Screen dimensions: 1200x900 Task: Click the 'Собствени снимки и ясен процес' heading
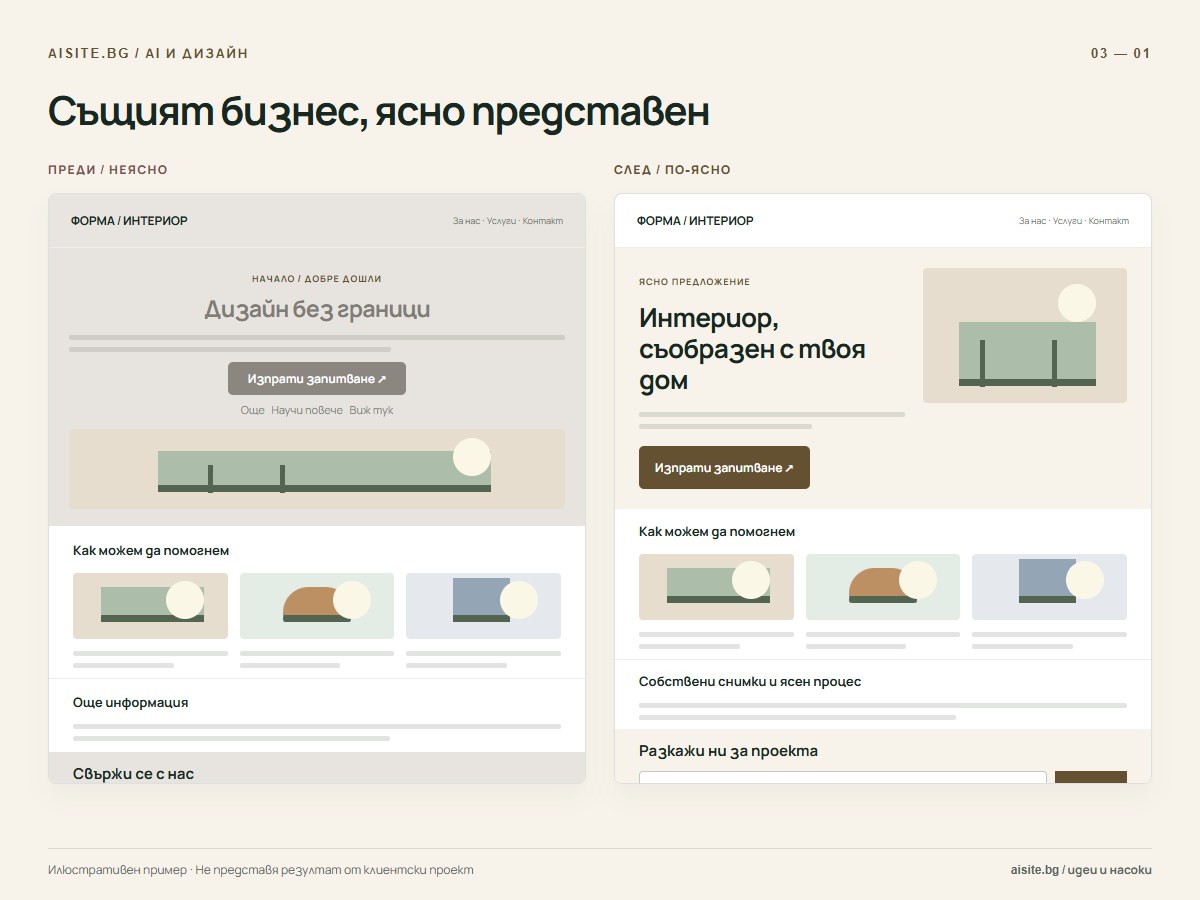click(x=750, y=682)
